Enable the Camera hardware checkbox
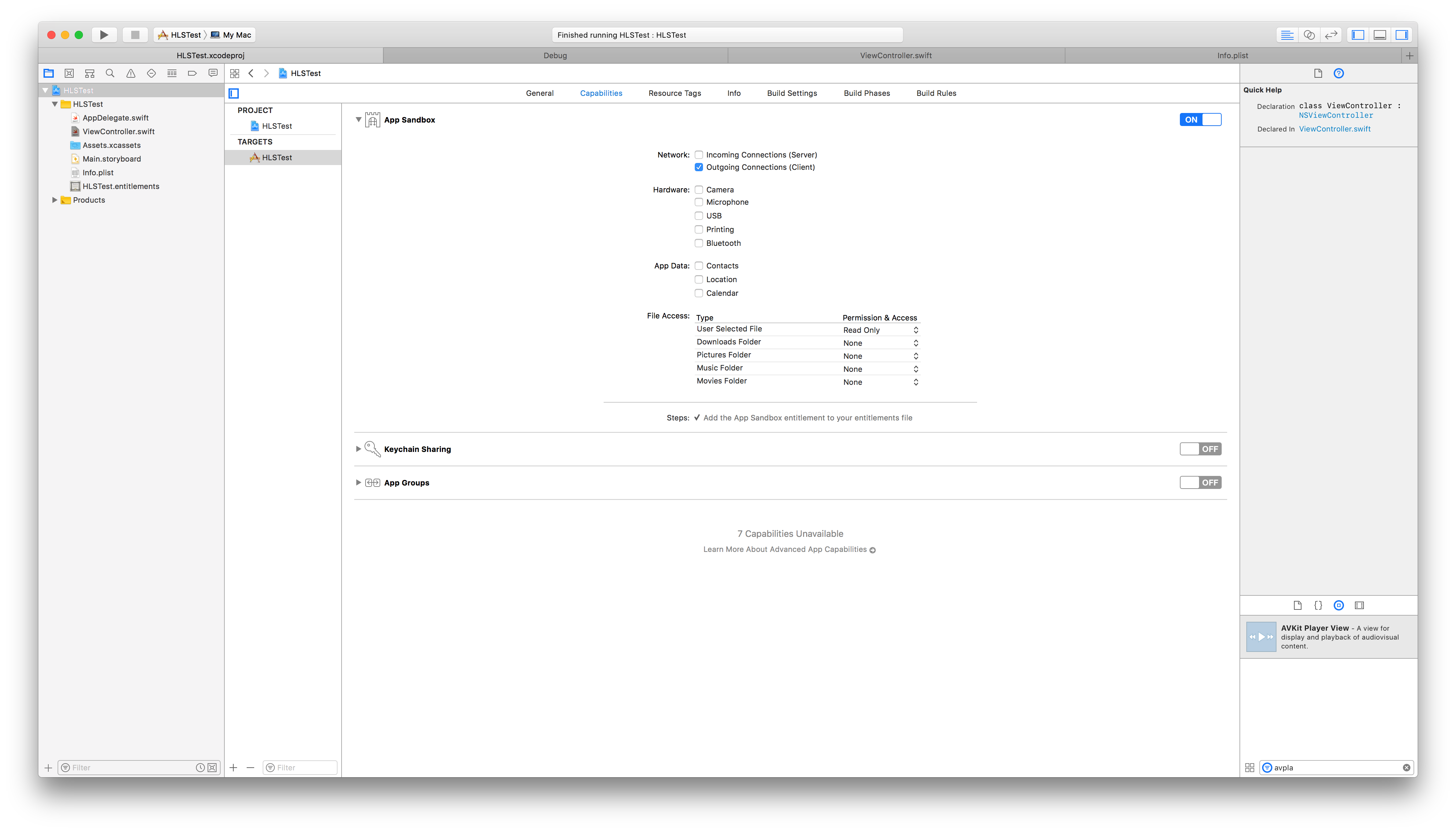Image resolution: width=1456 pixels, height=832 pixels. (x=699, y=190)
